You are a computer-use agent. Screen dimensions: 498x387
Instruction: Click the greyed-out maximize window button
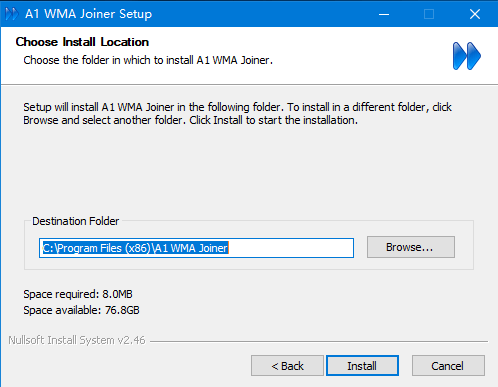[429, 14]
